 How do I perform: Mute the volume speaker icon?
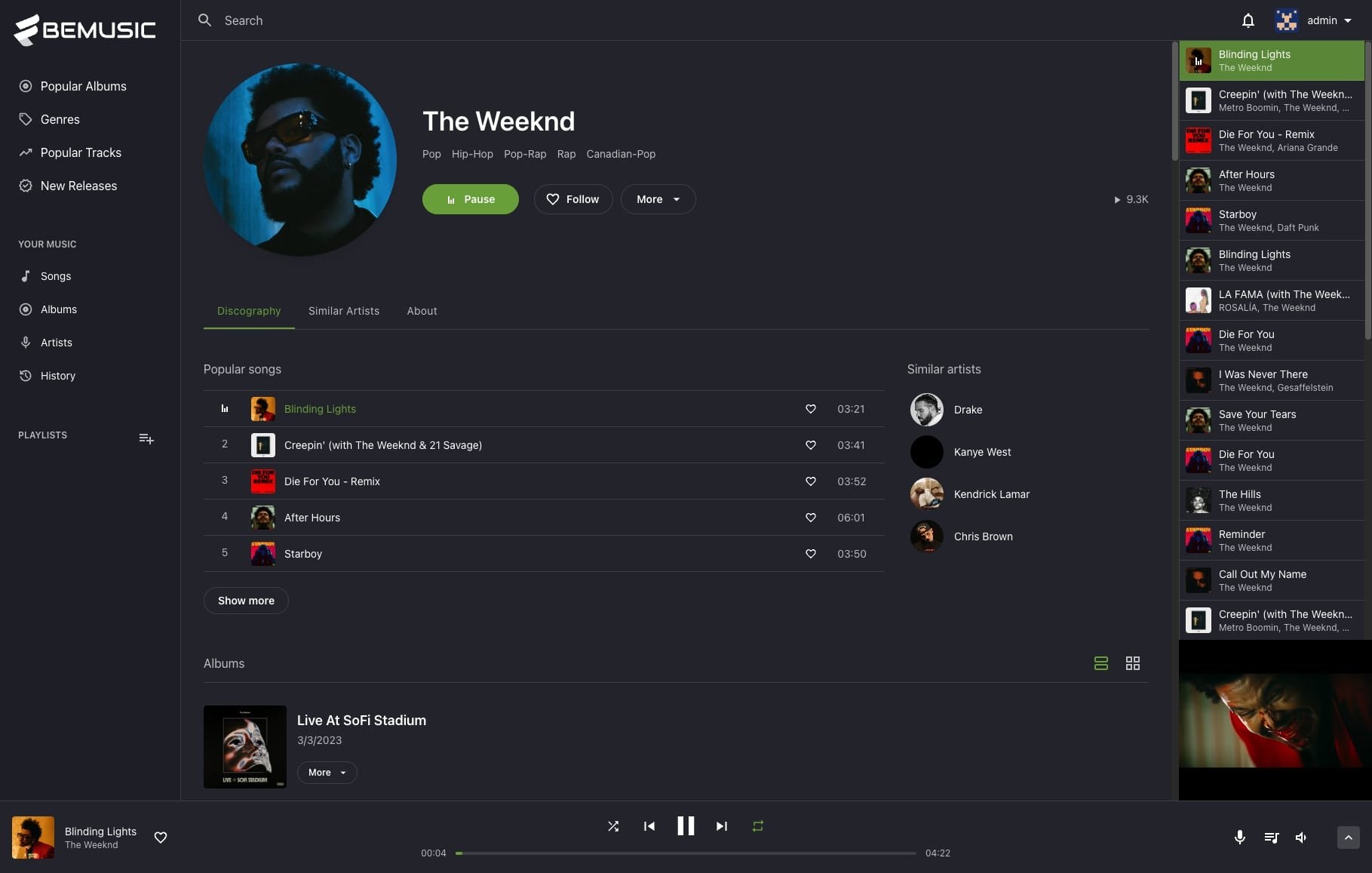pyautogui.click(x=1301, y=838)
